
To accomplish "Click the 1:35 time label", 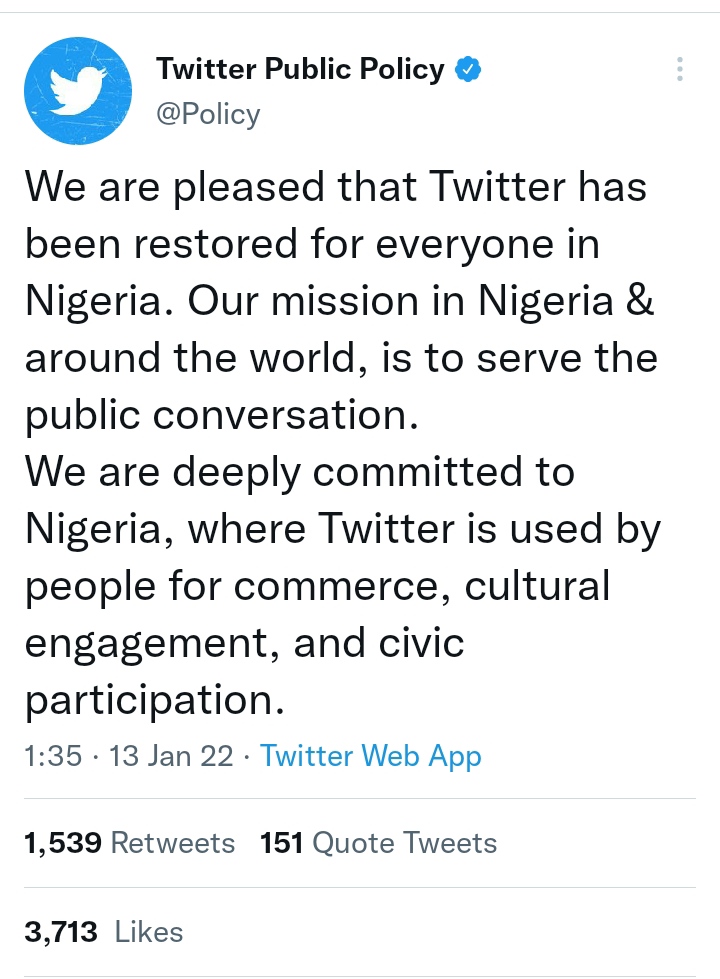I will [x=48, y=756].
